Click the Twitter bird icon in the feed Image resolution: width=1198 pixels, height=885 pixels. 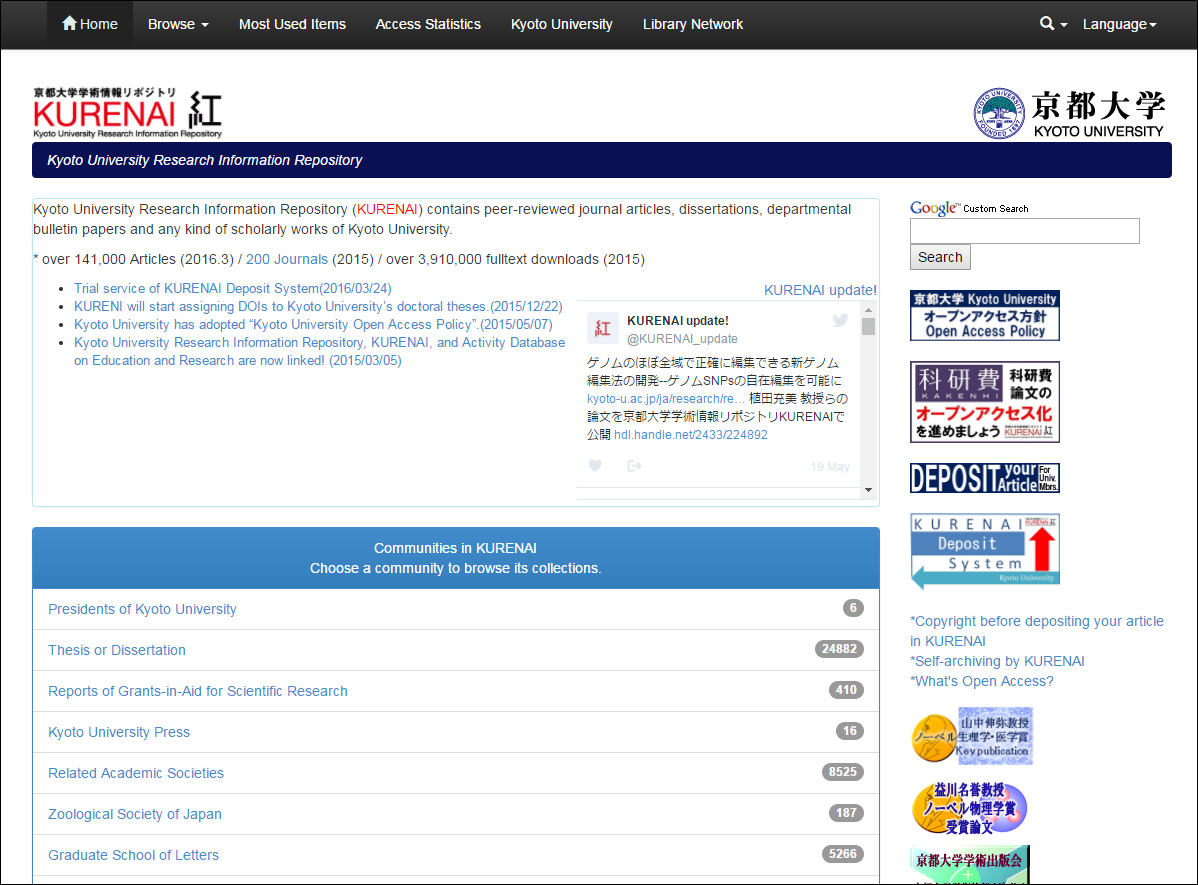pyautogui.click(x=840, y=320)
